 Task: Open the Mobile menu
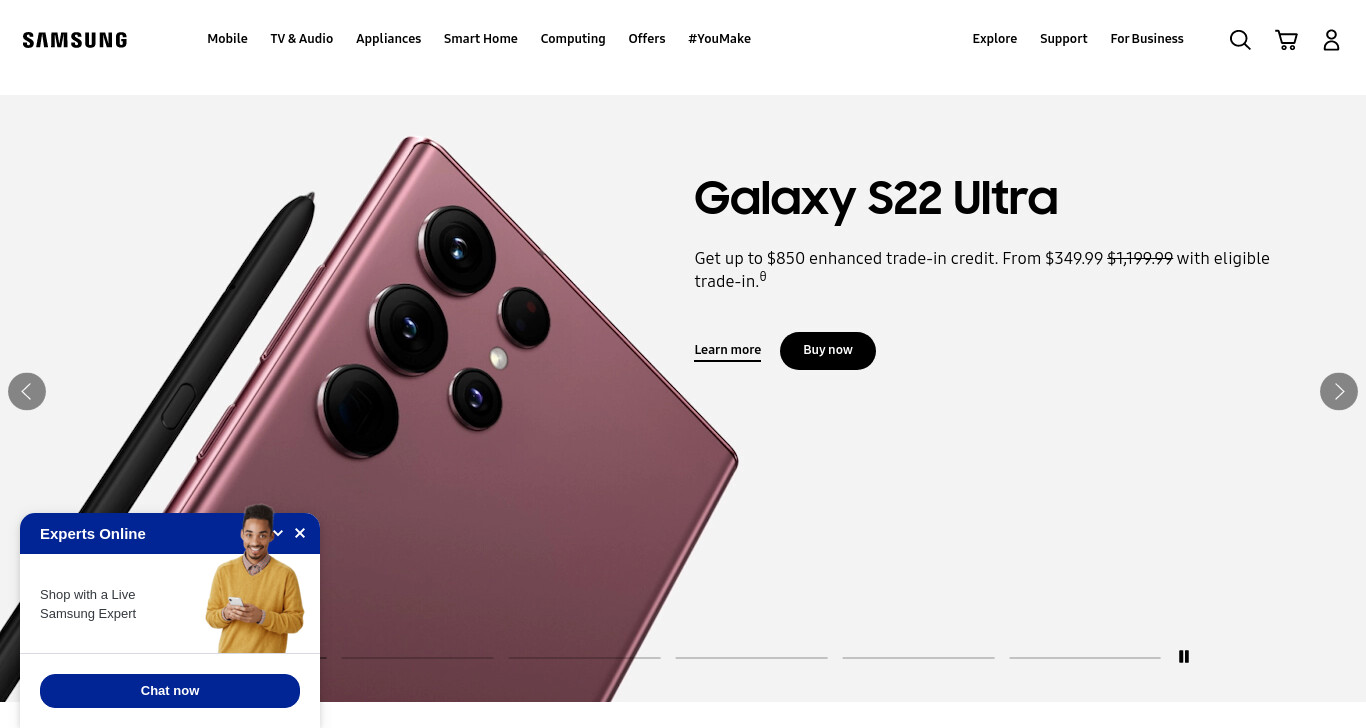click(x=227, y=39)
